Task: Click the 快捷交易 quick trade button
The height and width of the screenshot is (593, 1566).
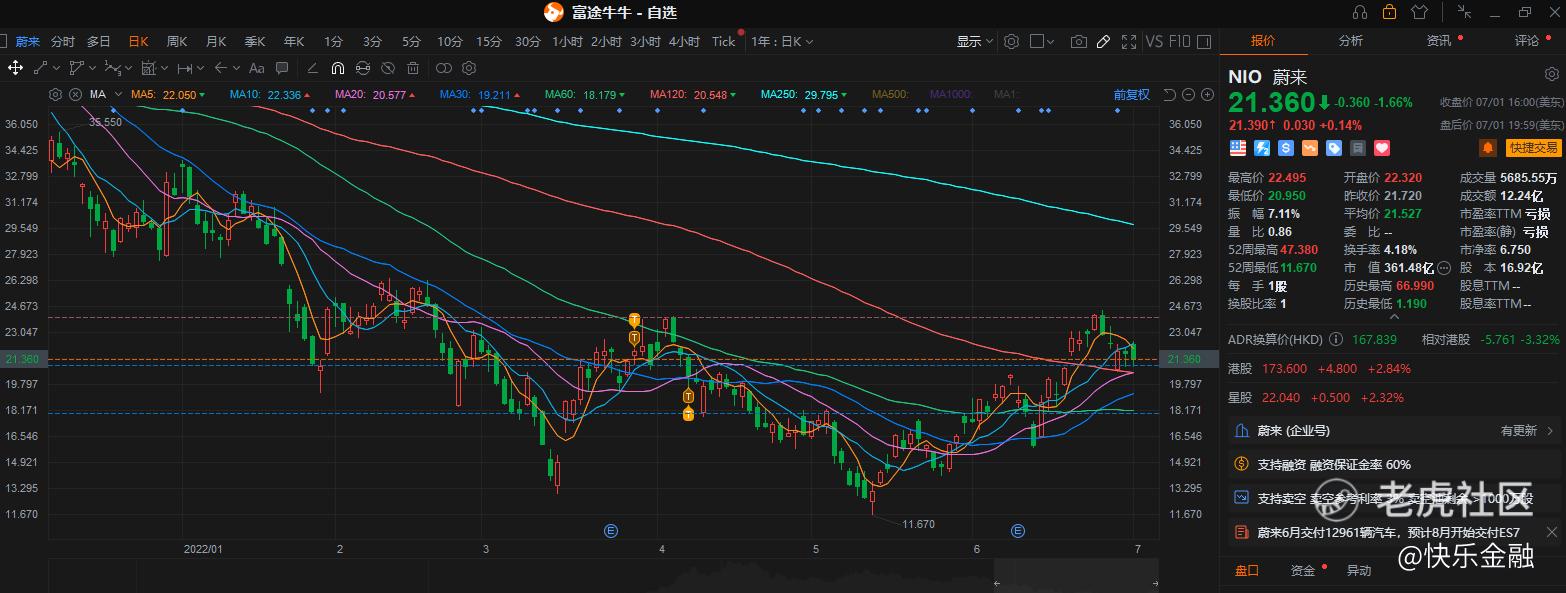Action: 1533,148
